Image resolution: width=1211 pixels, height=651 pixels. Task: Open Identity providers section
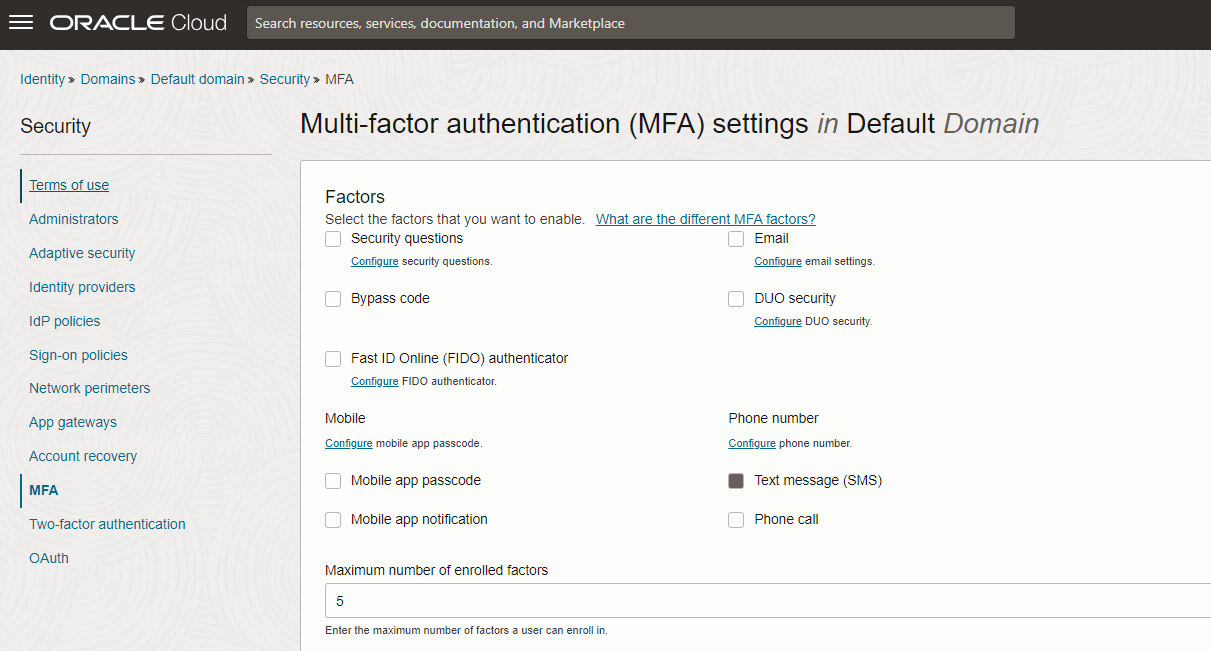click(x=82, y=287)
